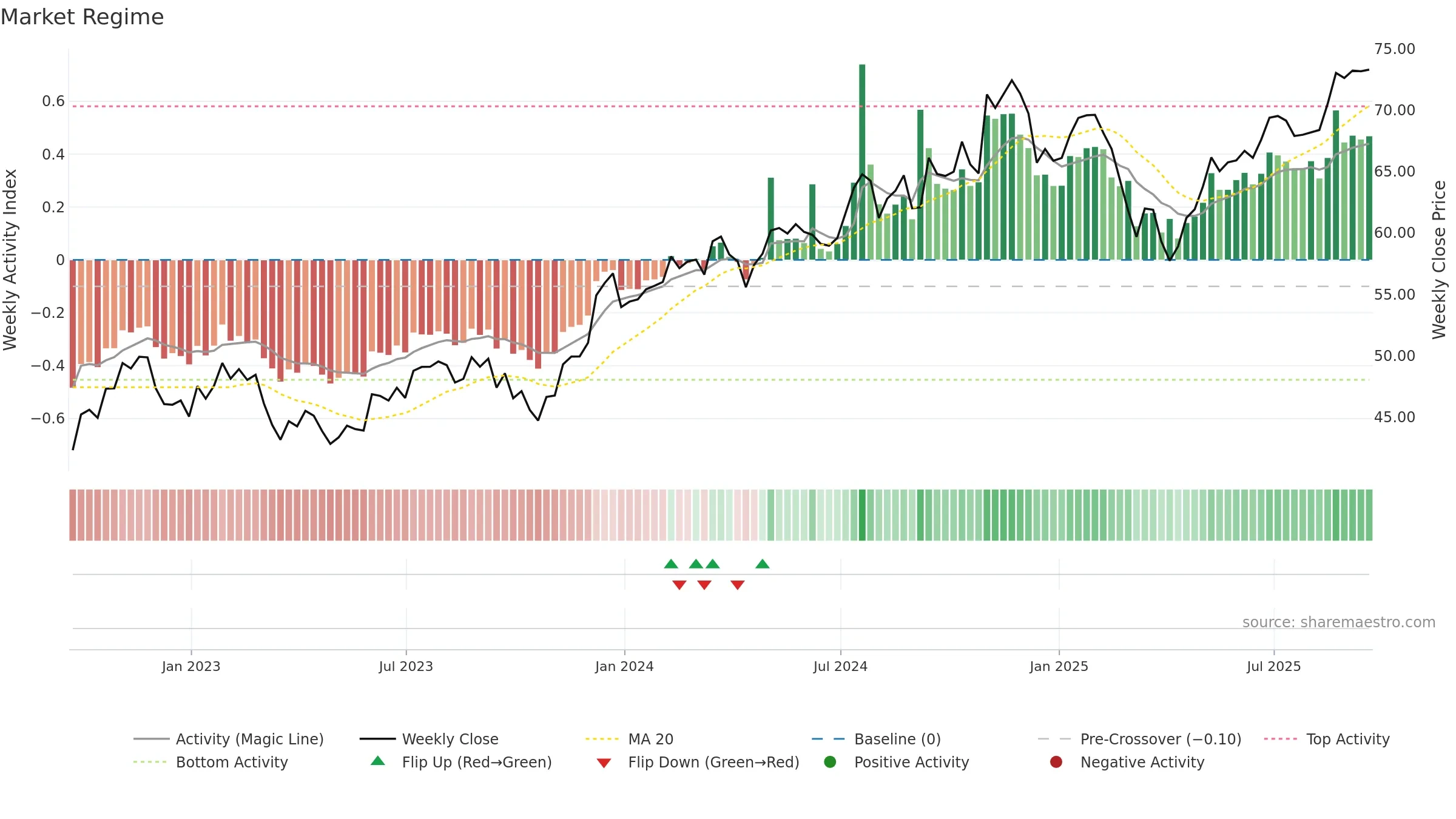Click the 45.00 price axis tick
Image resolution: width=1456 pixels, height=819 pixels.
(1395, 417)
